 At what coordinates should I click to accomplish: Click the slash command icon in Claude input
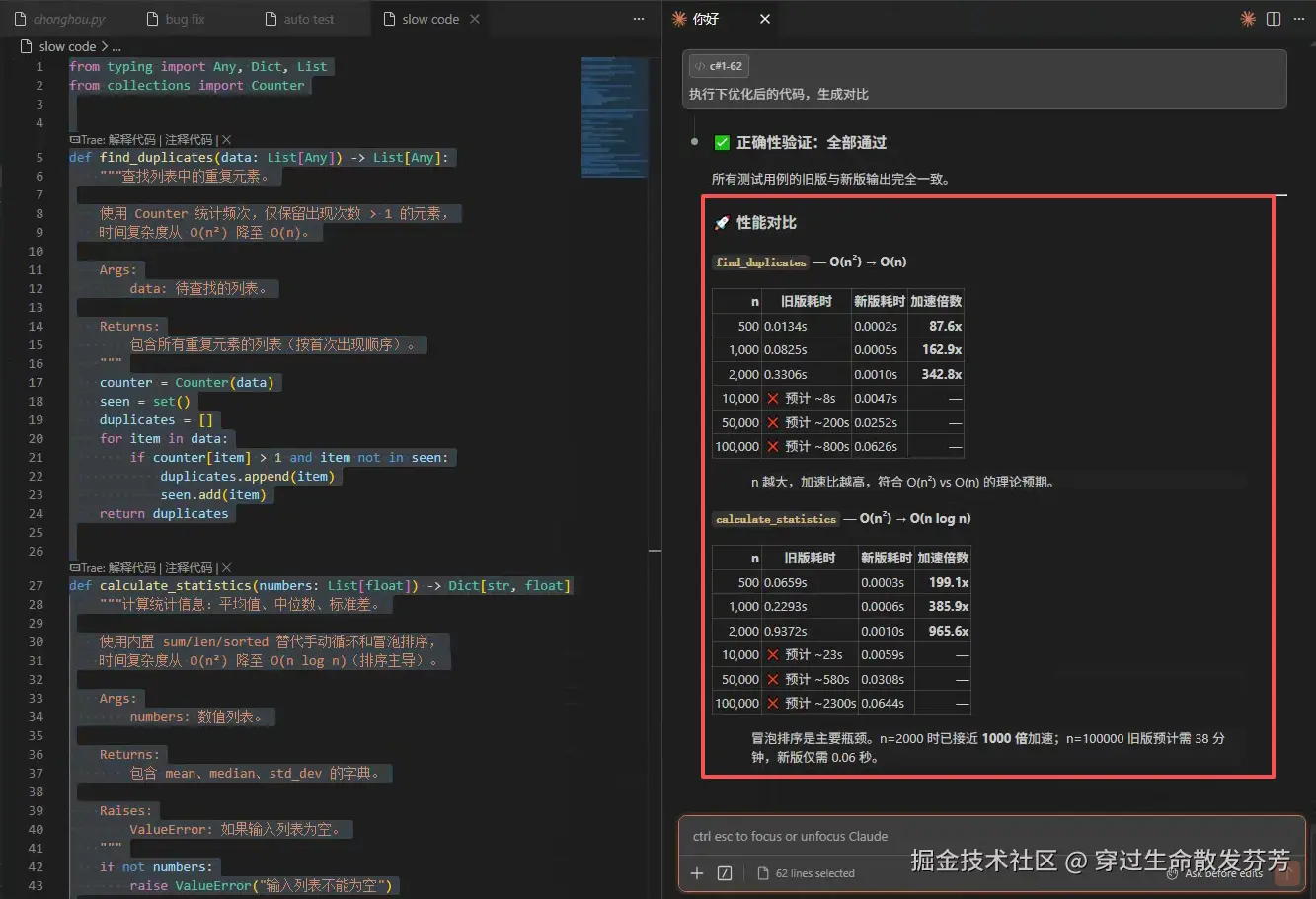coord(725,873)
